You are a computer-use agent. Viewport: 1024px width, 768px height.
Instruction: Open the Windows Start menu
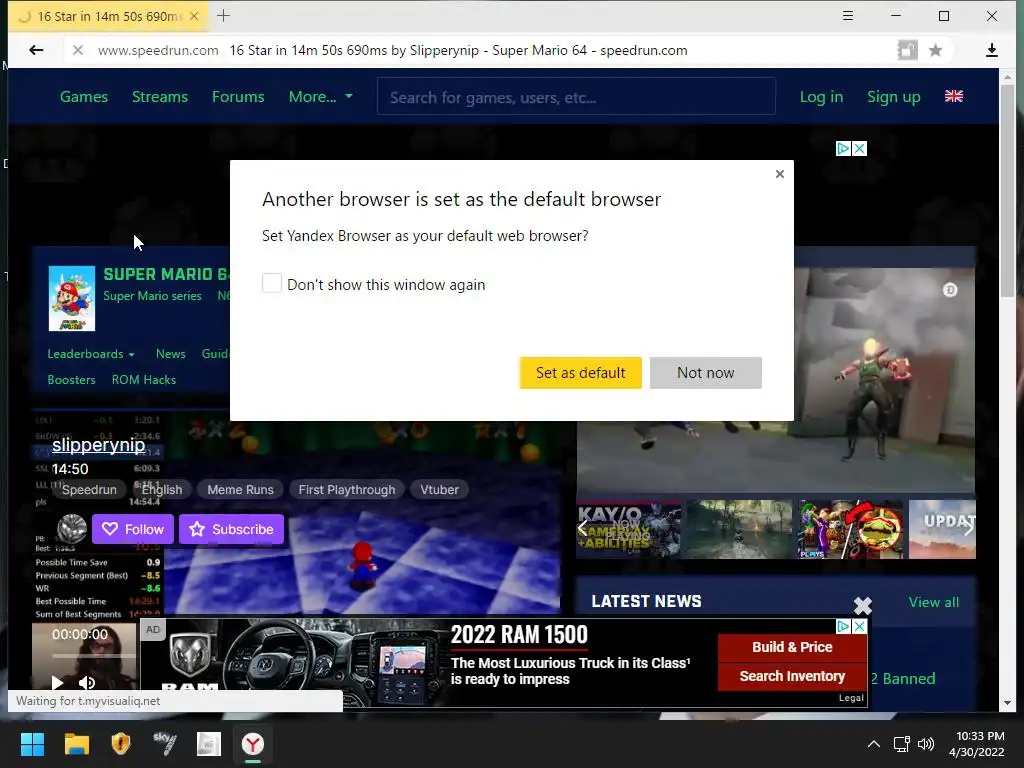click(x=32, y=744)
